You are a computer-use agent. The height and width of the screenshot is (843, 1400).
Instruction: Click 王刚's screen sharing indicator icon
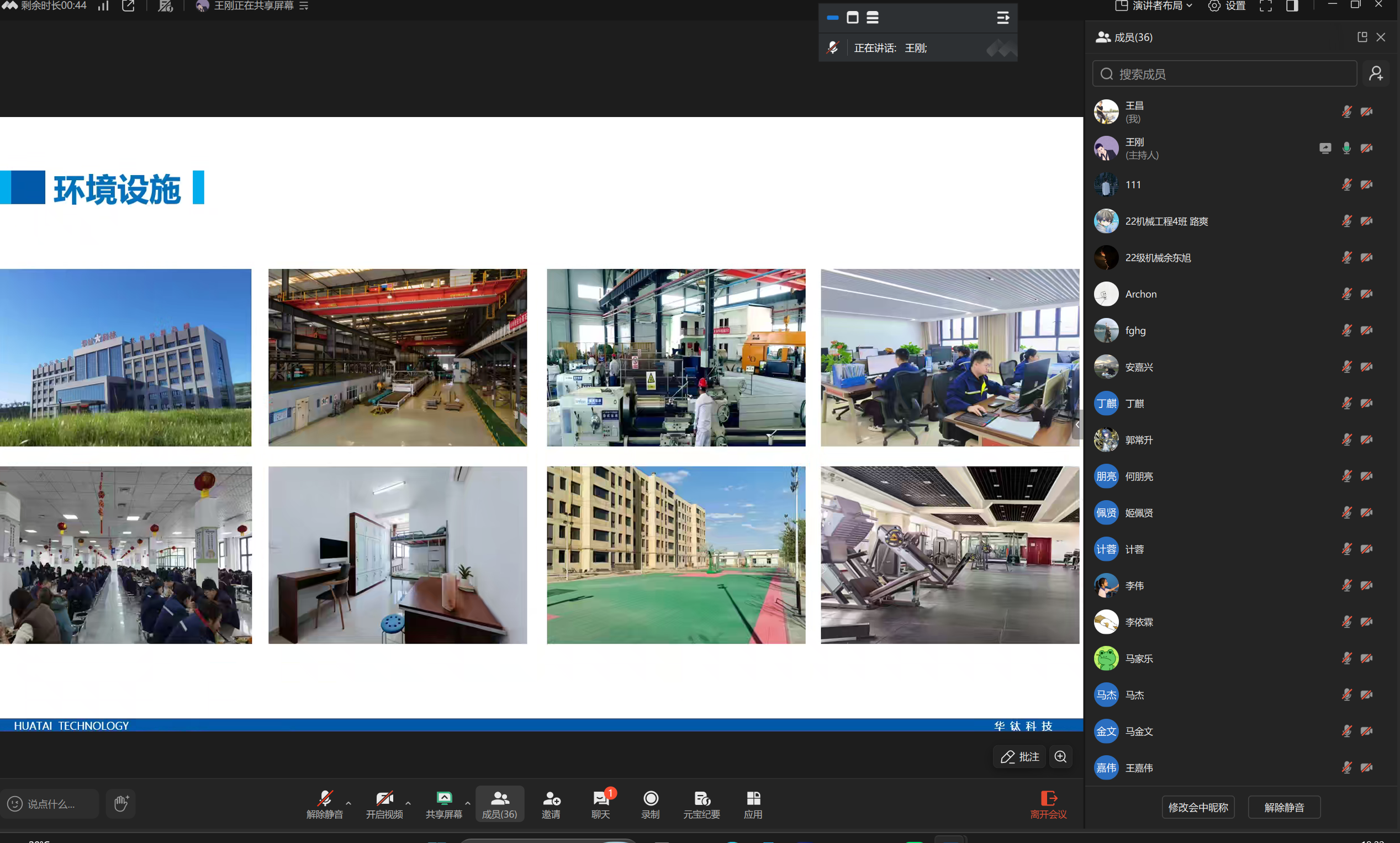[1325, 149]
